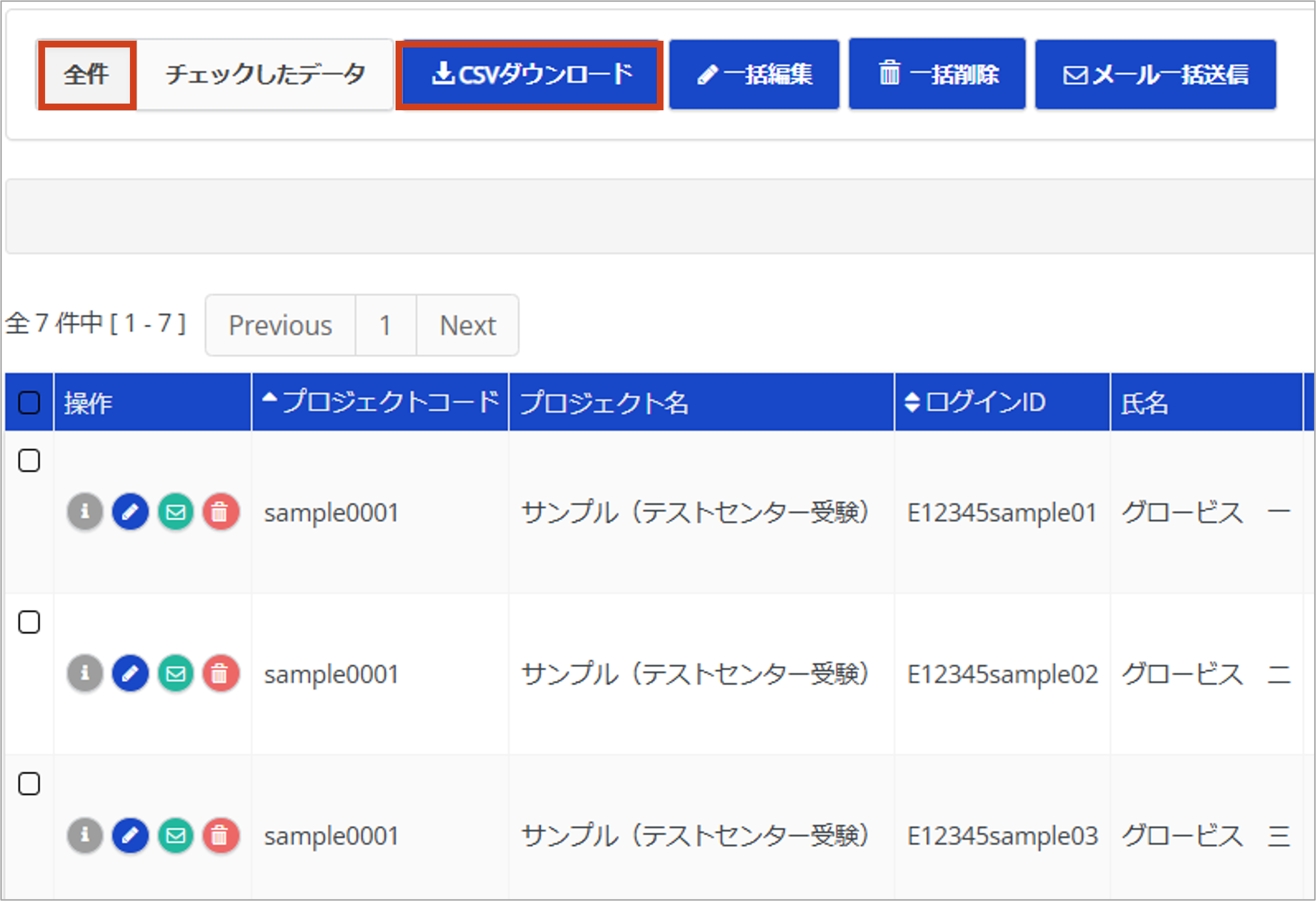
Task: Click delete trash icon for E12345sample02 row
Action: [221, 673]
